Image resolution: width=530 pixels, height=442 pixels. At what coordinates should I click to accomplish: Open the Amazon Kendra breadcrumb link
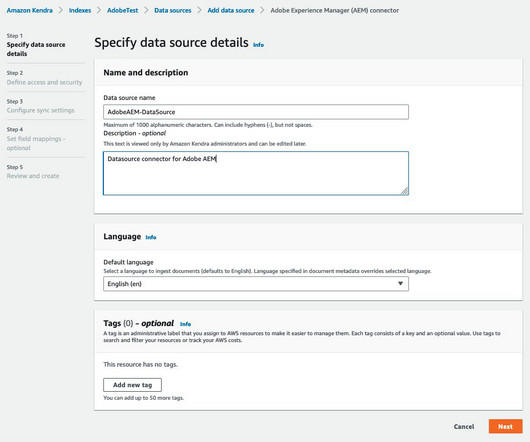[x=30, y=10]
